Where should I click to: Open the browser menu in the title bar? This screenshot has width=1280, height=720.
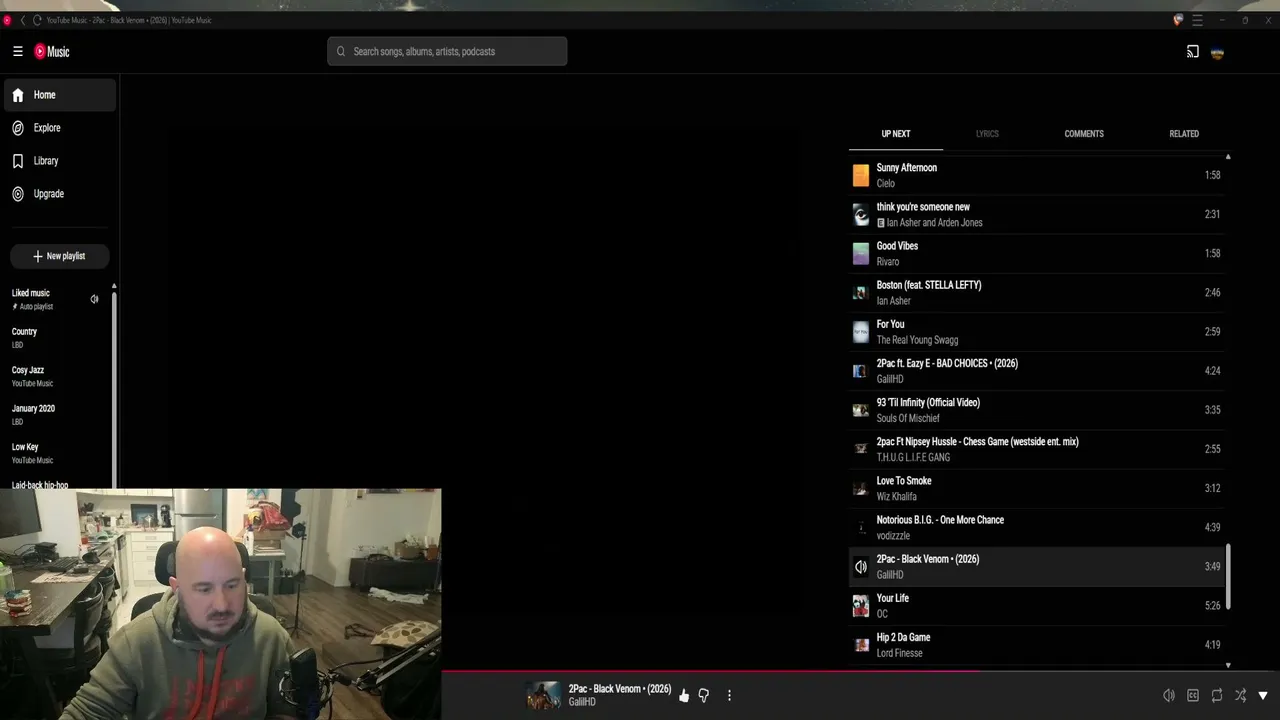click(x=1197, y=20)
